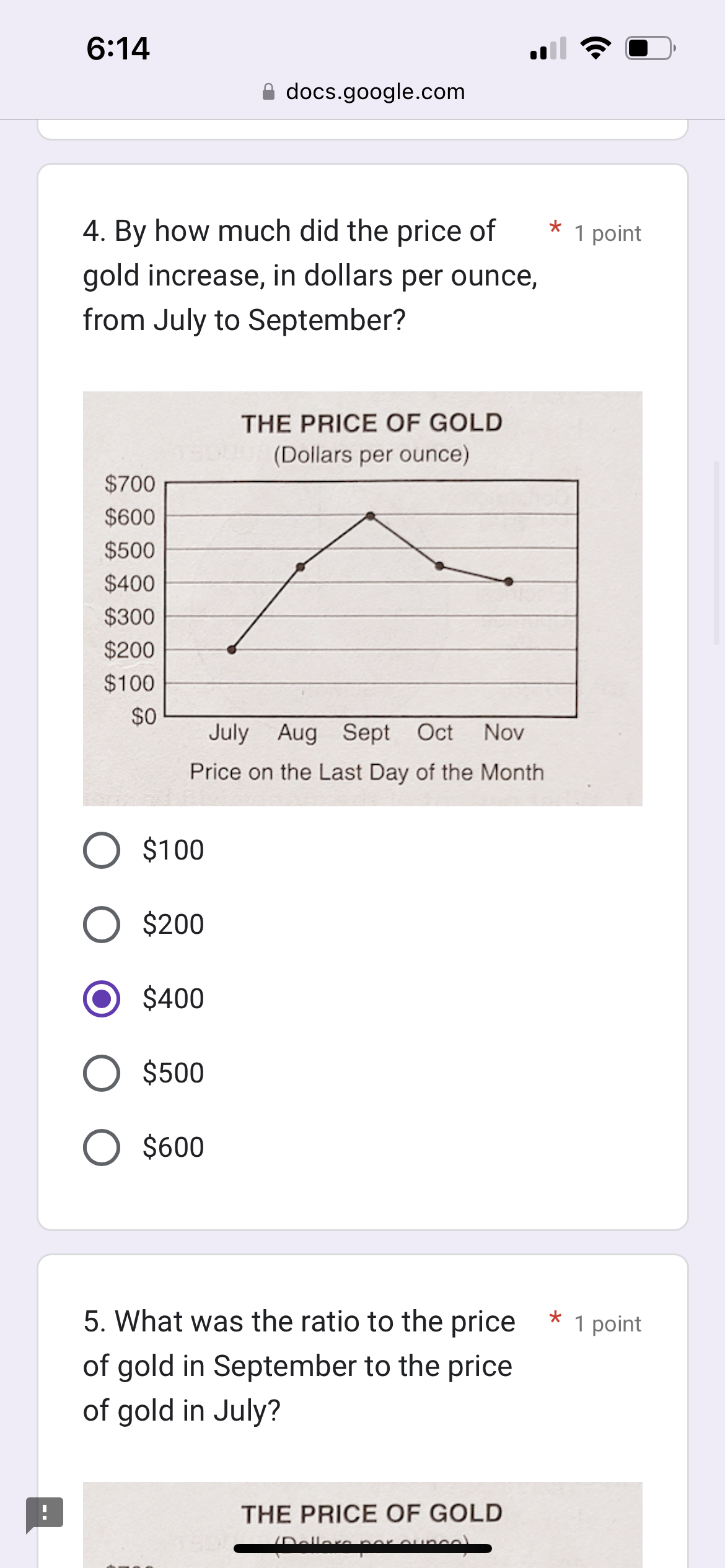Tap the battery status icon
The width and height of the screenshot is (725, 1568).
(x=650, y=48)
